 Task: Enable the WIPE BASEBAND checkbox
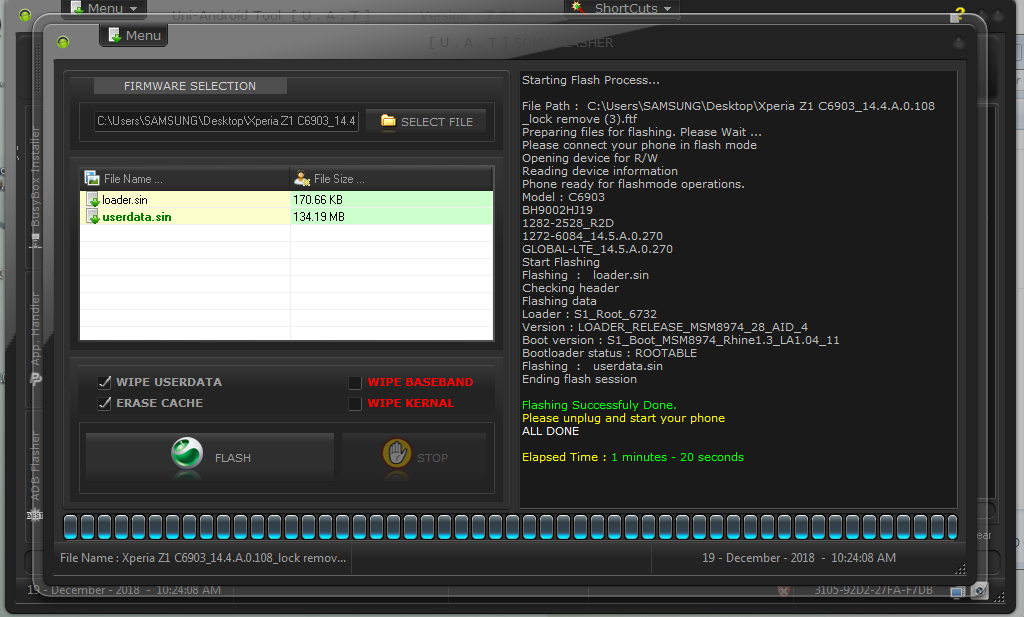point(355,383)
